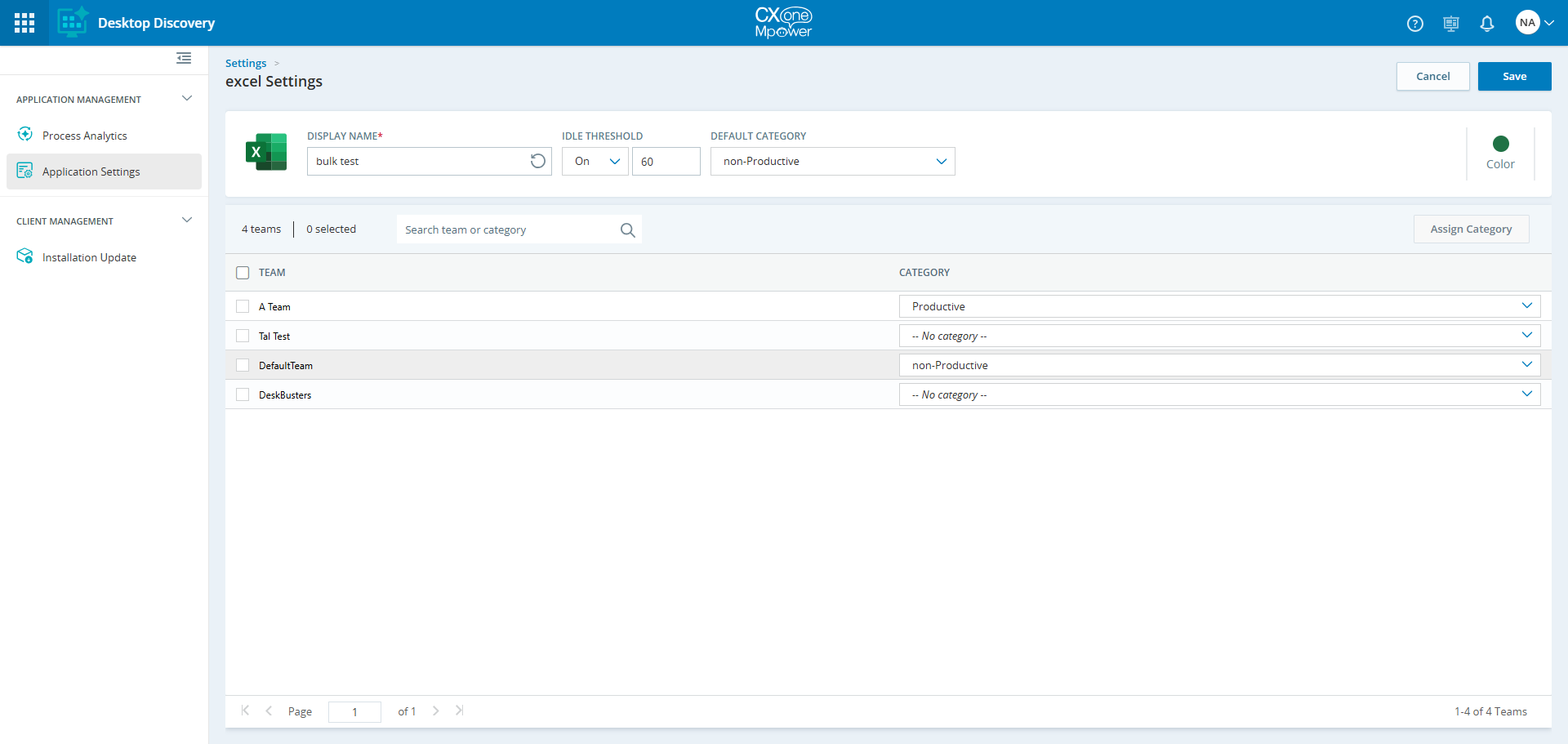Go to previous page of teams
The width and height of the screenshot is (1568, 744).
269,711
